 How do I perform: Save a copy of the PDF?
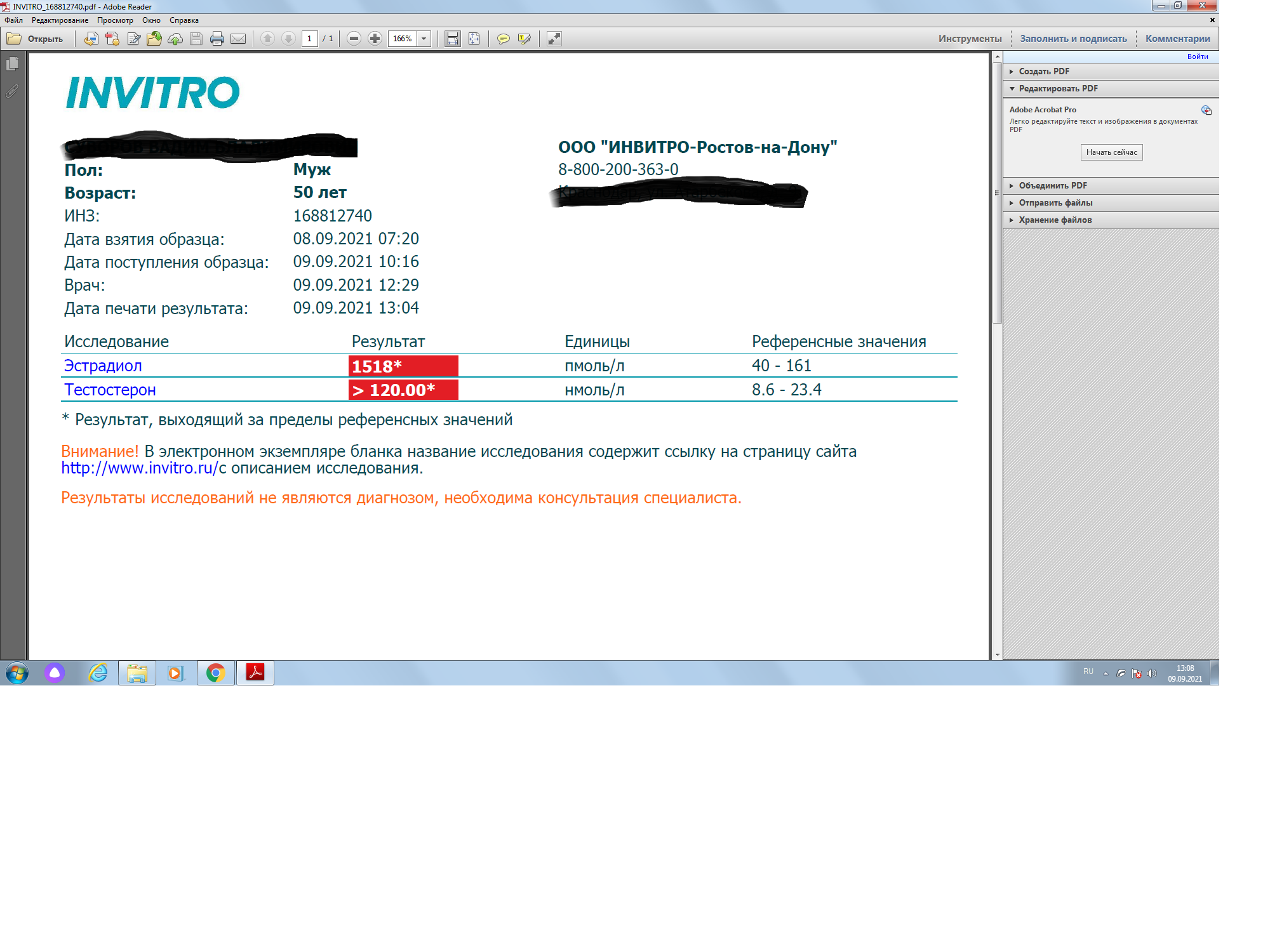pyautogui.click(x=196, y=39)
